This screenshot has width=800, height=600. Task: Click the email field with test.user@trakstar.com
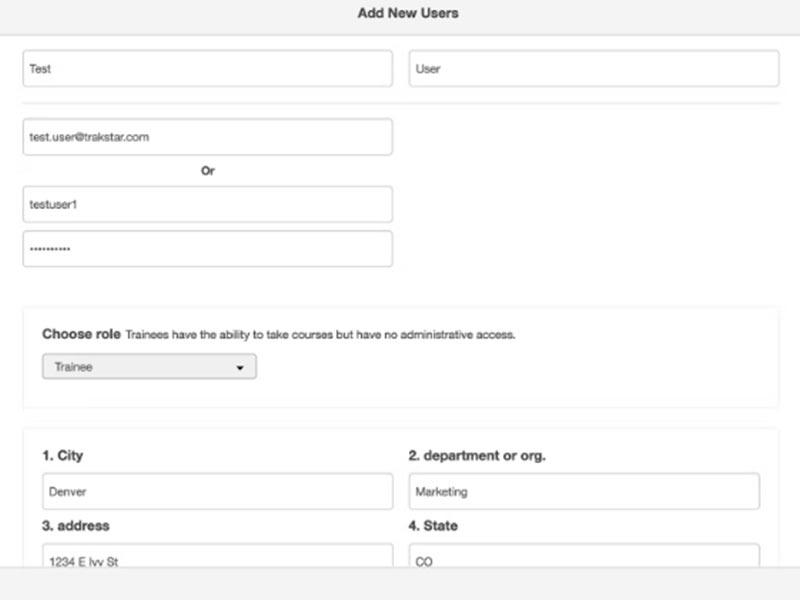208,137
